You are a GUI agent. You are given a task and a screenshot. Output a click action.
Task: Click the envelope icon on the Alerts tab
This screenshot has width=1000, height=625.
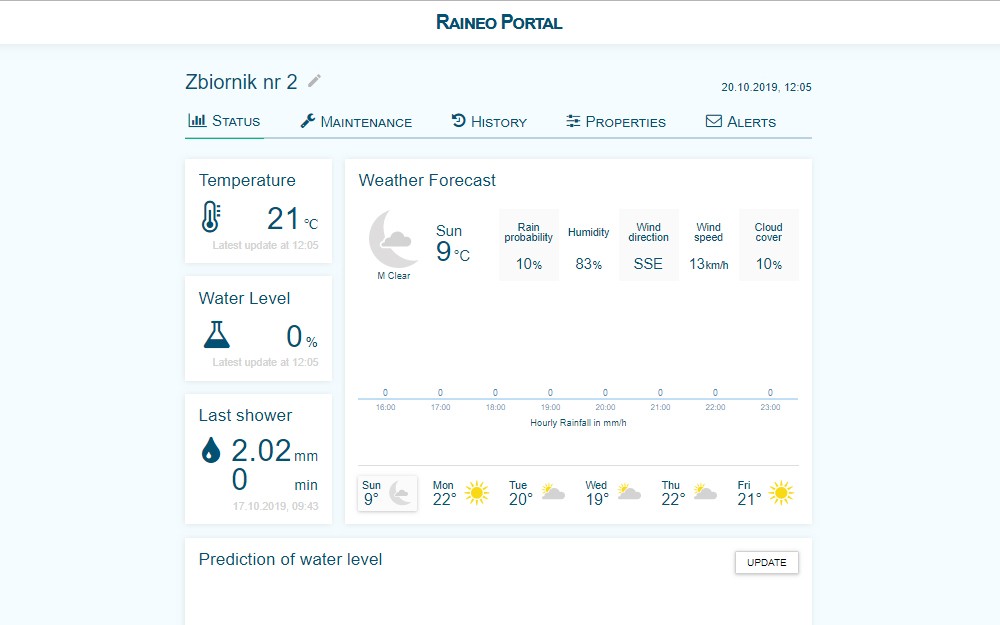pos(713,120)
